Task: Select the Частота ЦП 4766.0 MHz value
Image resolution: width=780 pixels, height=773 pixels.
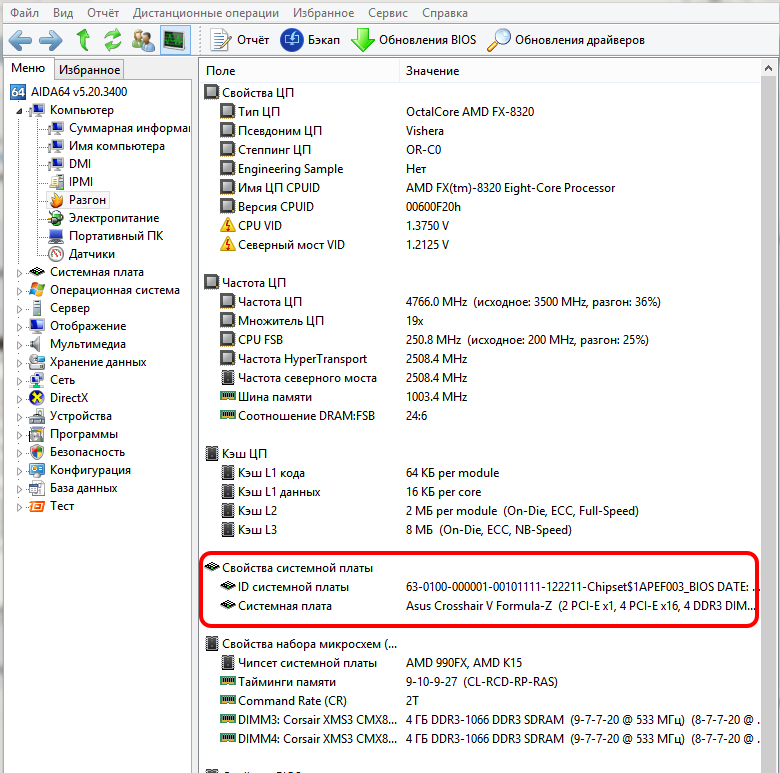Action: pyautogui.click(x=533, y=302)
